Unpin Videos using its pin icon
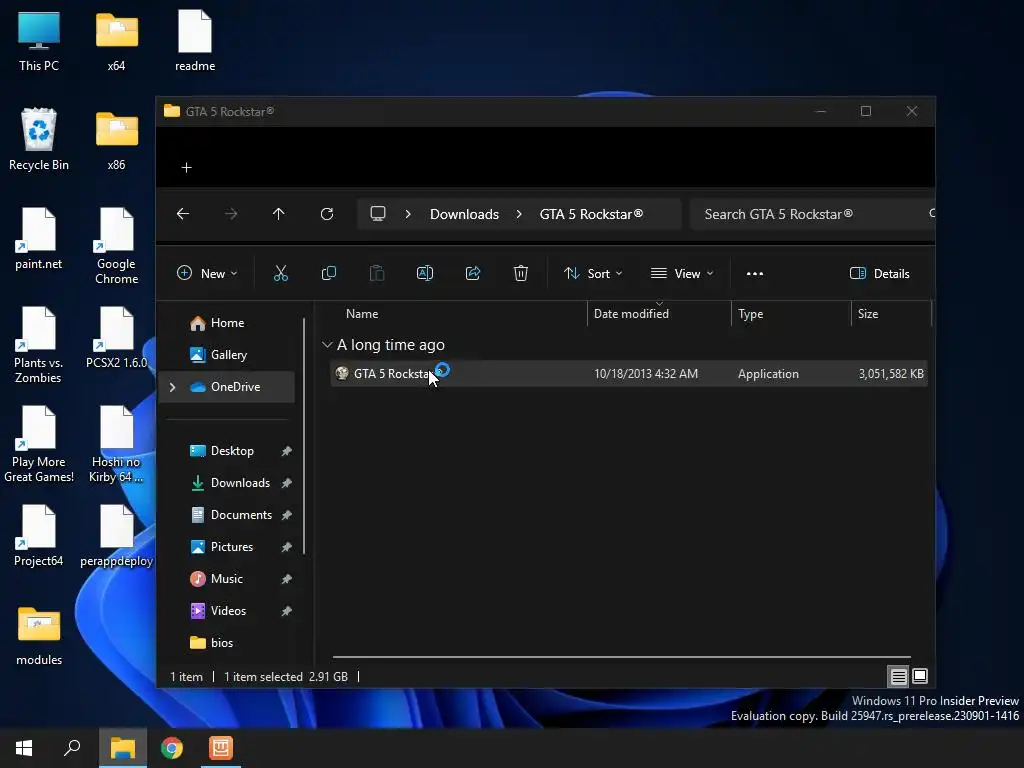Image resolution: width=1024 pixels, height=768 pixels. pos(286,611)
